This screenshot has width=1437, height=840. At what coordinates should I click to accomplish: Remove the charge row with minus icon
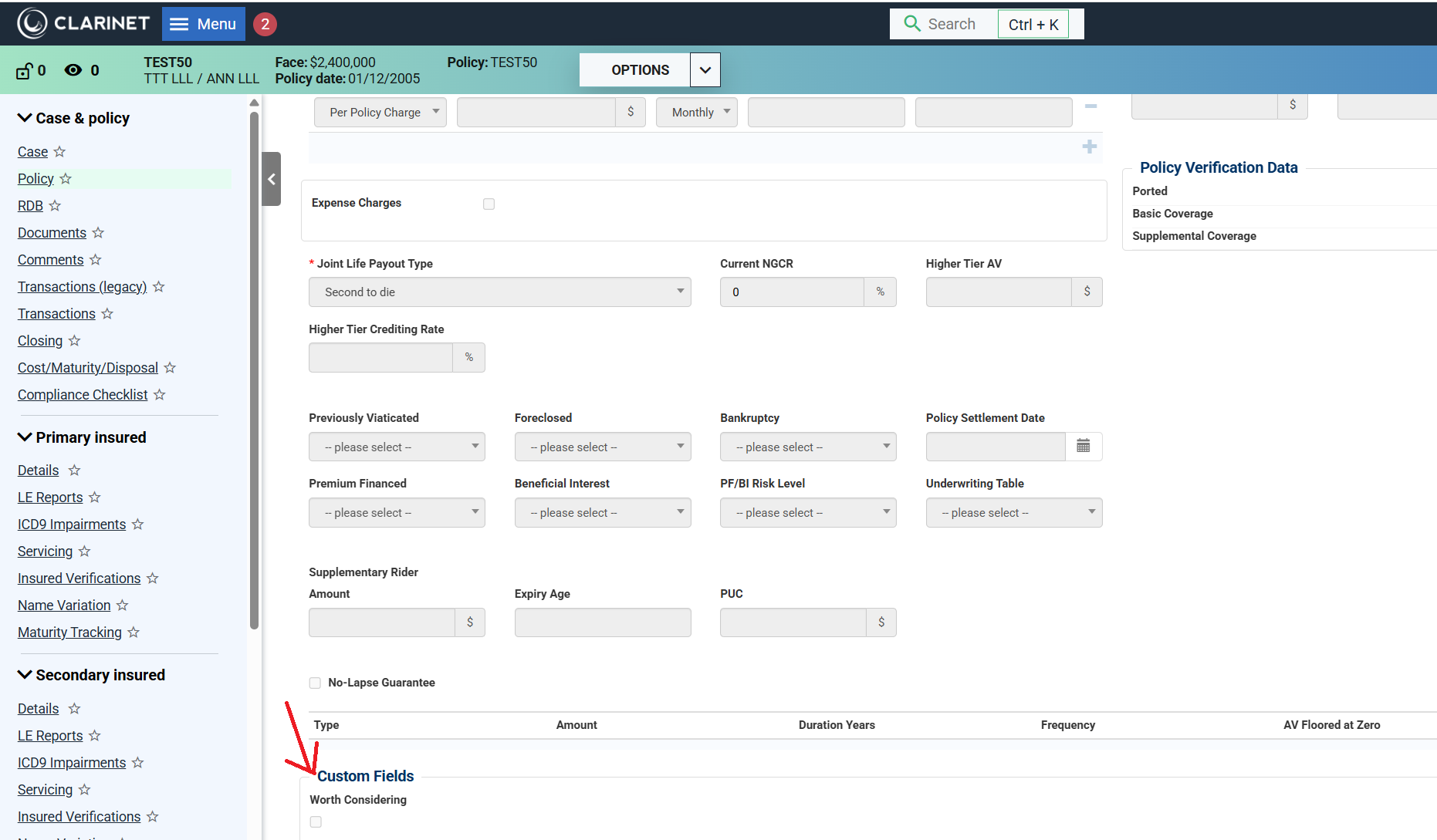1090,106
